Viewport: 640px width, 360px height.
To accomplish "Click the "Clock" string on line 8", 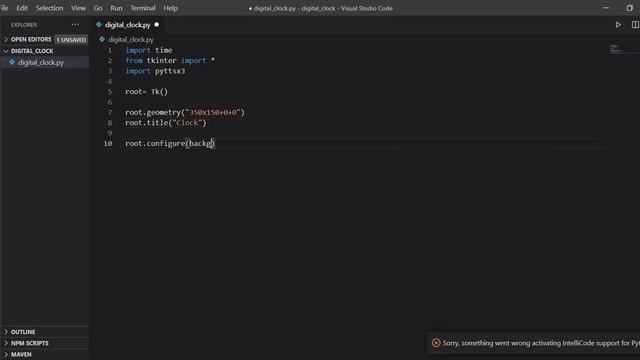I will point(187,123).
